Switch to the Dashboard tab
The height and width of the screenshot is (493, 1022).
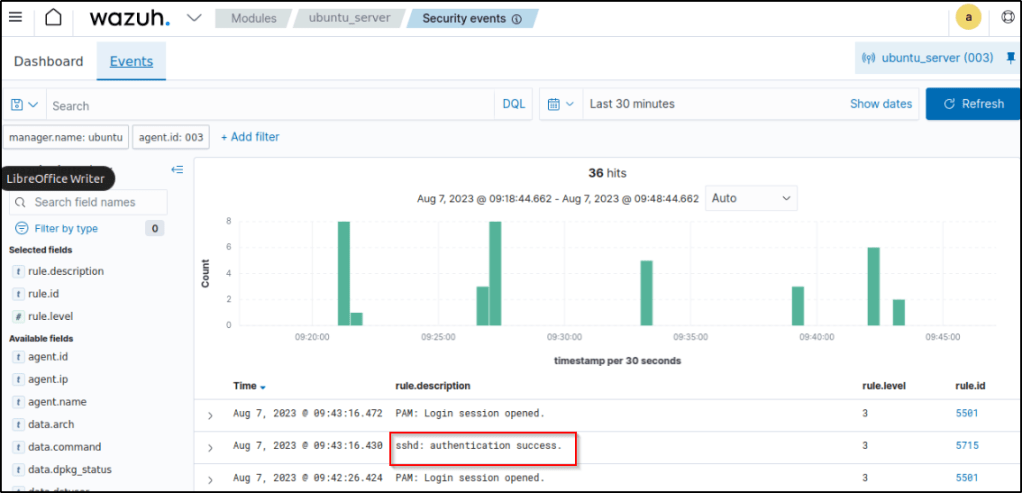pyautogui.click(x=48, y=61)
